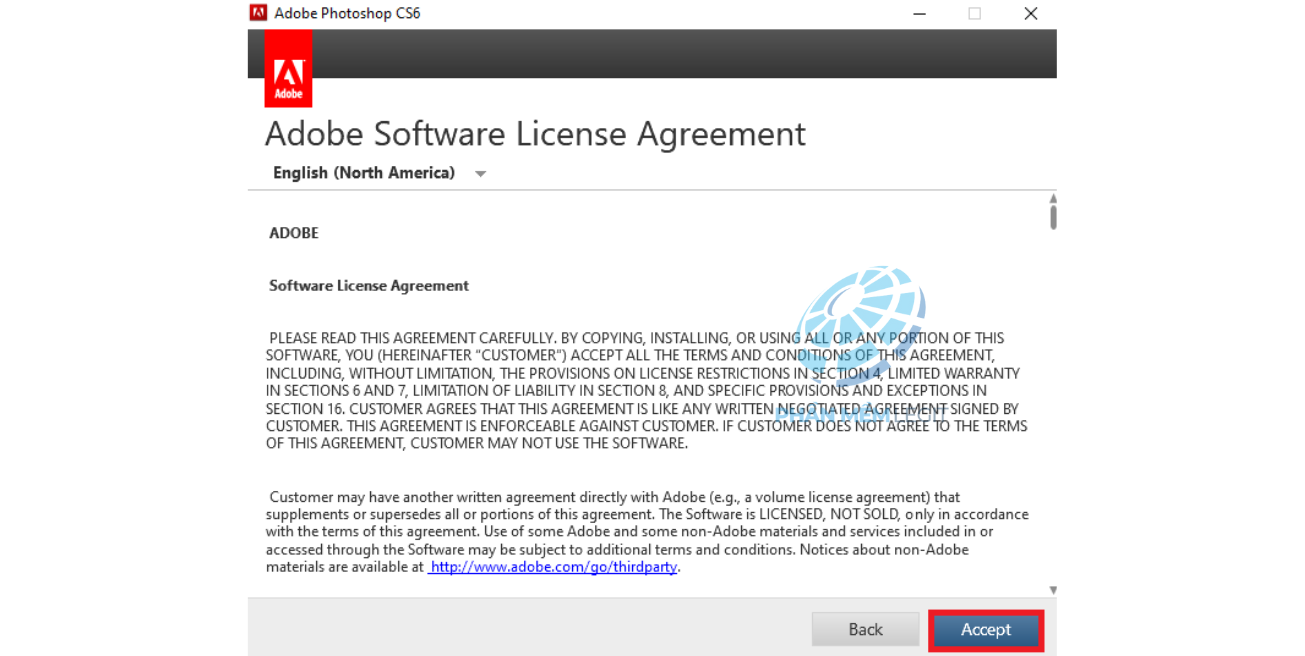The image size is (1305, 656).
Task: Open the adobe.com/go/thirdparty link
Action: 554,567
